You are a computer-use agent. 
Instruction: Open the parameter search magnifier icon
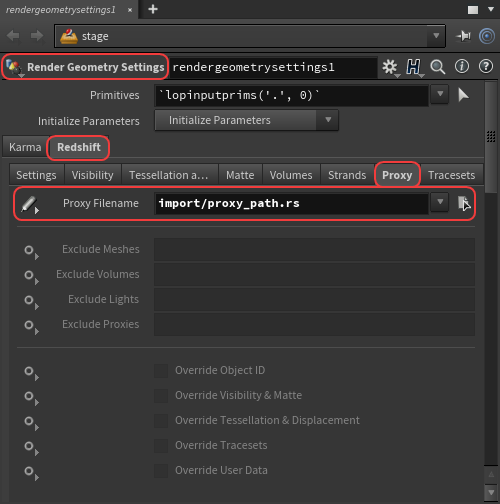[437, 67]
